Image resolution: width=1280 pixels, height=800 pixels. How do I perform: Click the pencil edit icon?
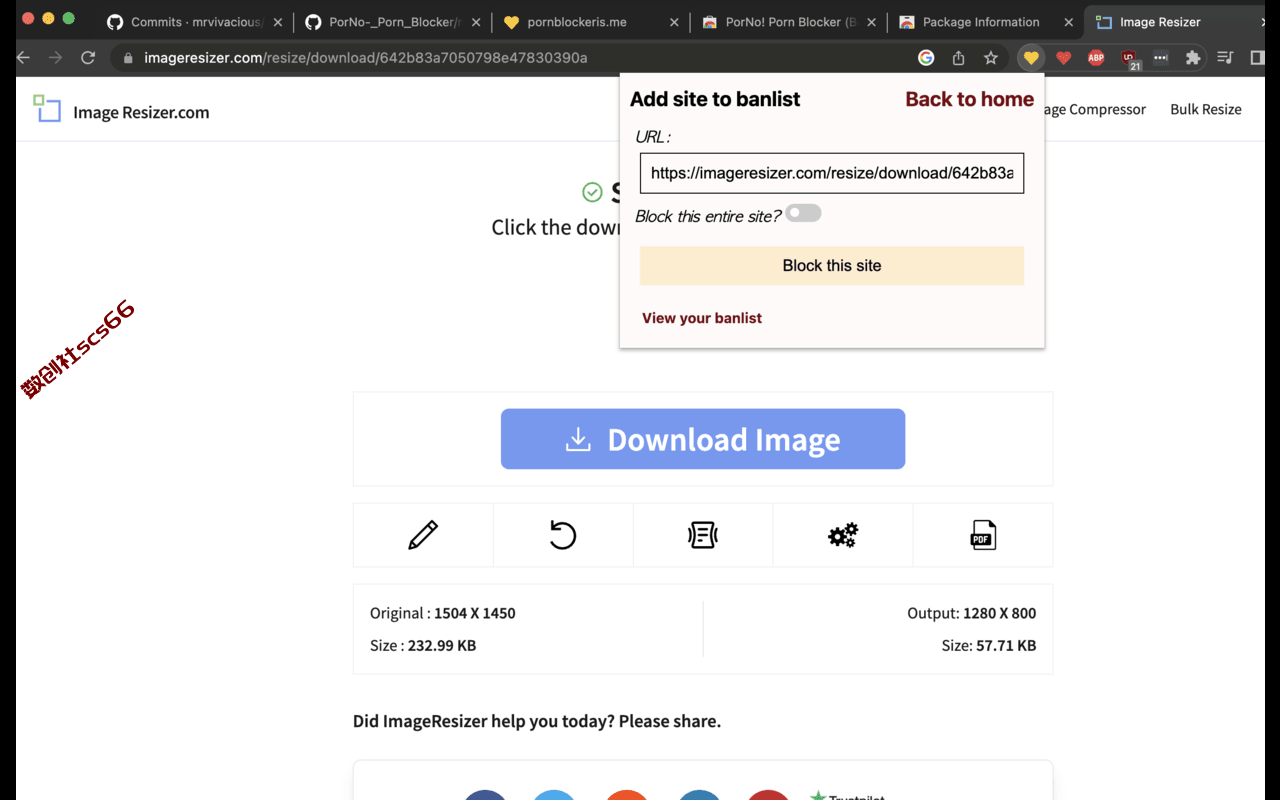(423, 535)
